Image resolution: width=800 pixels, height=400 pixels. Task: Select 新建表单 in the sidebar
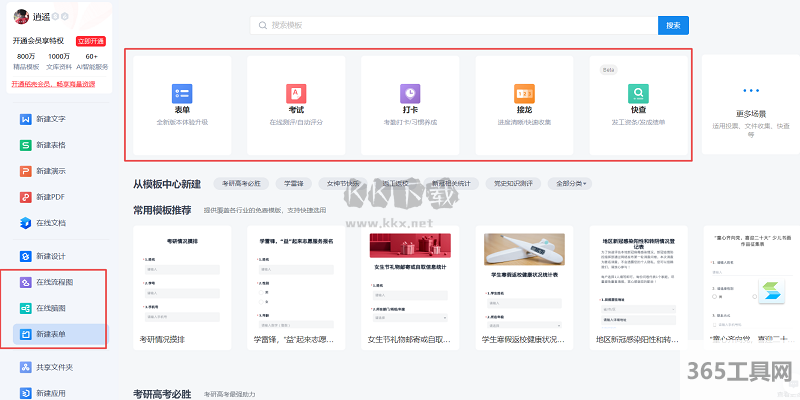(60, 334)
